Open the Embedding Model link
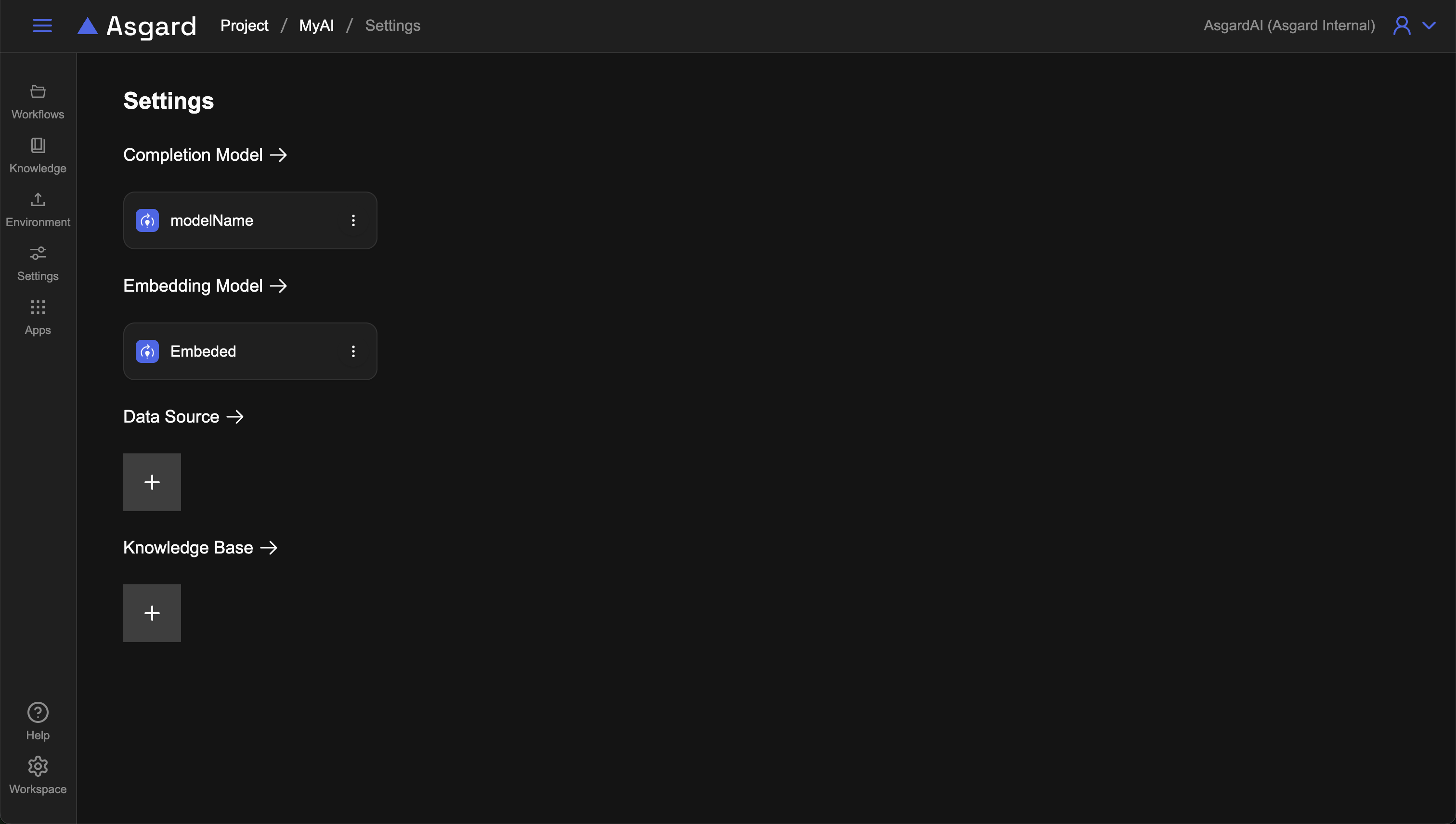Image resolution: width=1456 pixels, height=824 pixels. (205, 286)
